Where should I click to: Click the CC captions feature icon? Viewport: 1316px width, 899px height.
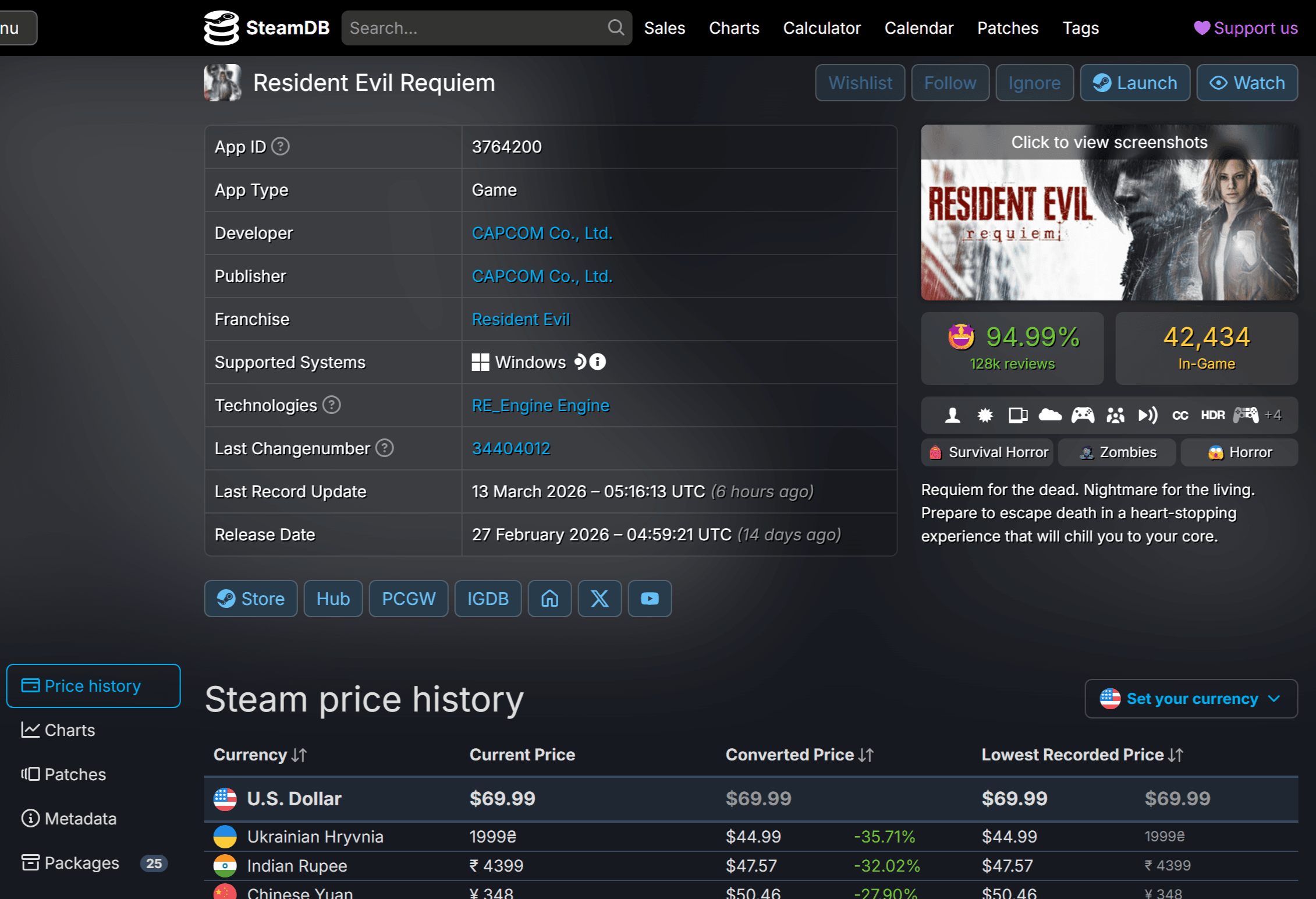tap(1180, 415)
